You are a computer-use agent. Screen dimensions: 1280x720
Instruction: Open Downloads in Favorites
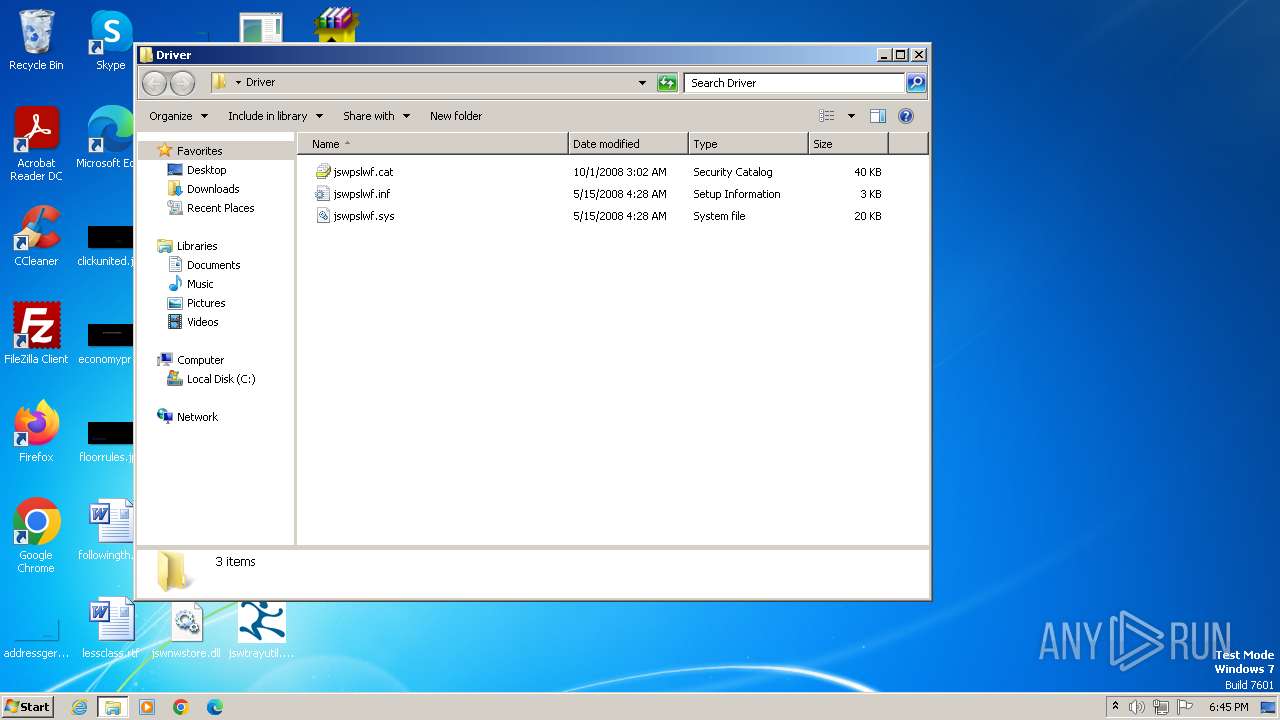(x=212, y=189)
